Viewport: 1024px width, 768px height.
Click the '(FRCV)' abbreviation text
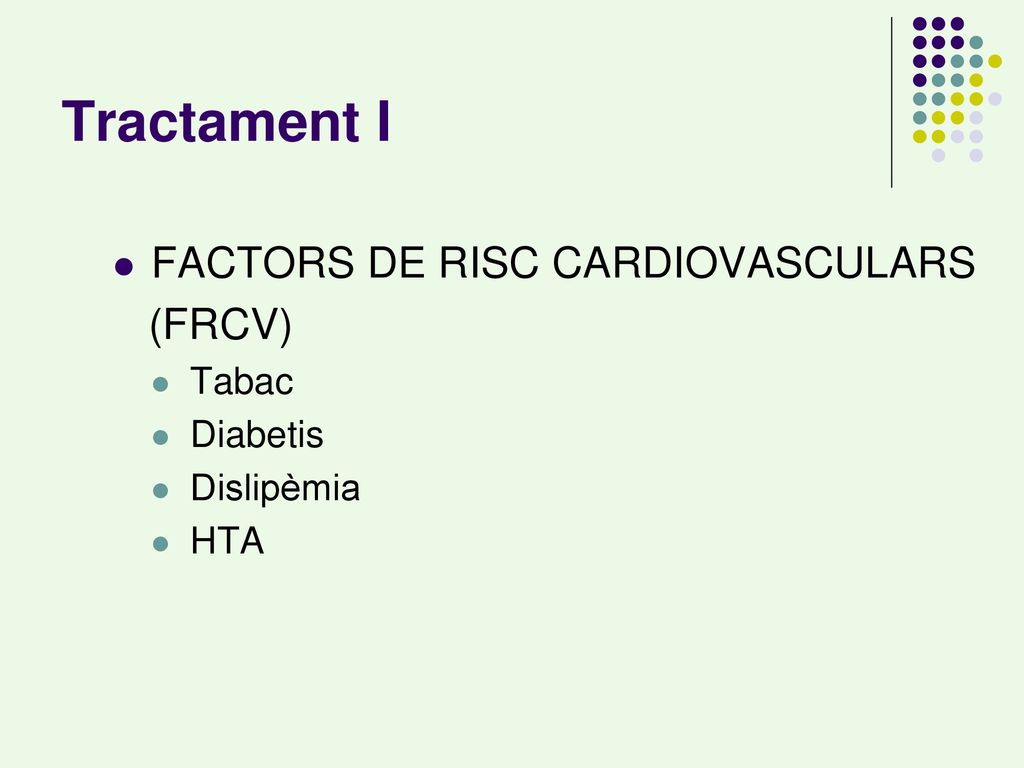pos(221,325)
